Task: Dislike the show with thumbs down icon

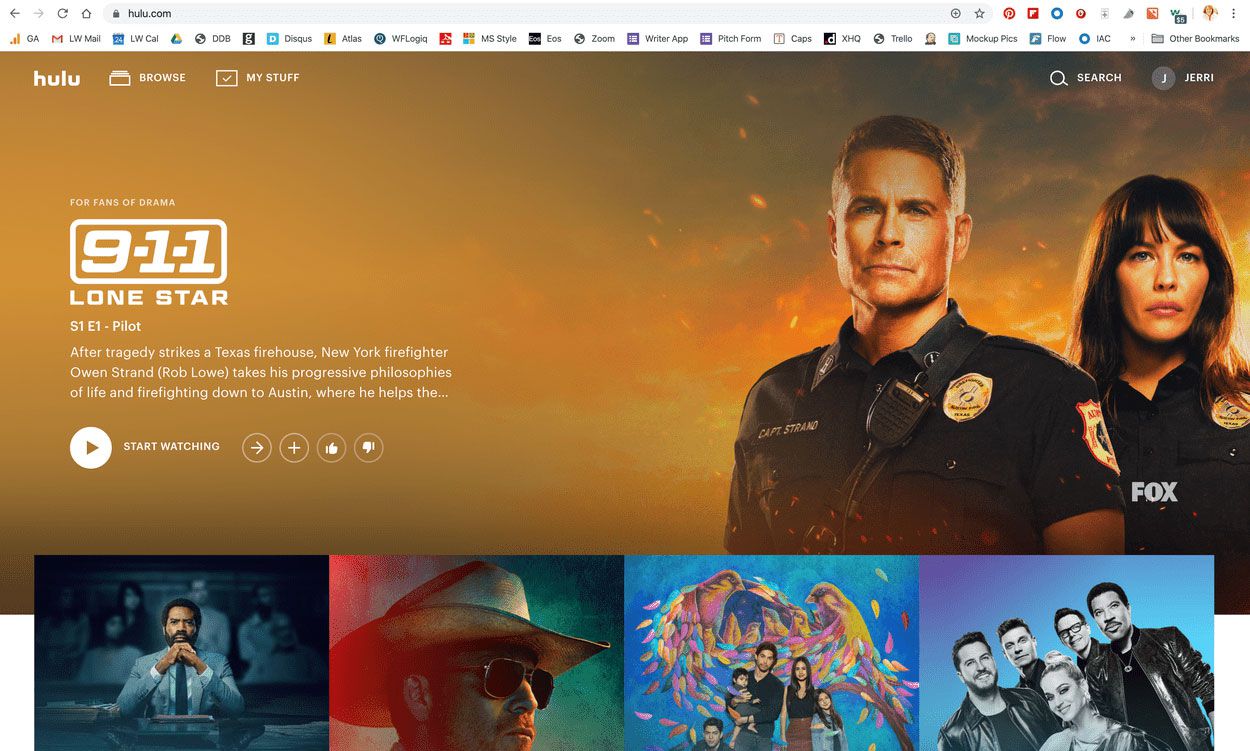Action: click(368, 448)
